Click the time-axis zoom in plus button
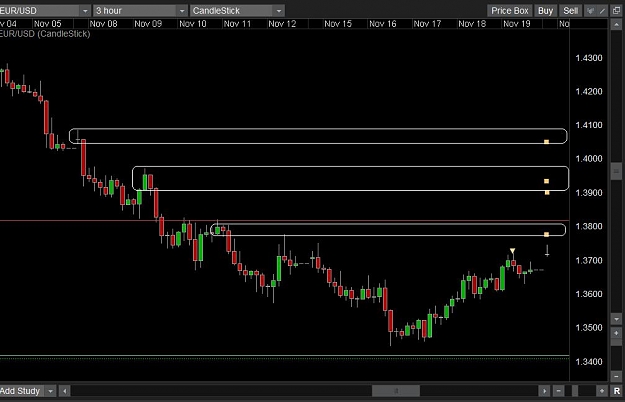Screen dimensions: 625x402 tap(602, 391)
